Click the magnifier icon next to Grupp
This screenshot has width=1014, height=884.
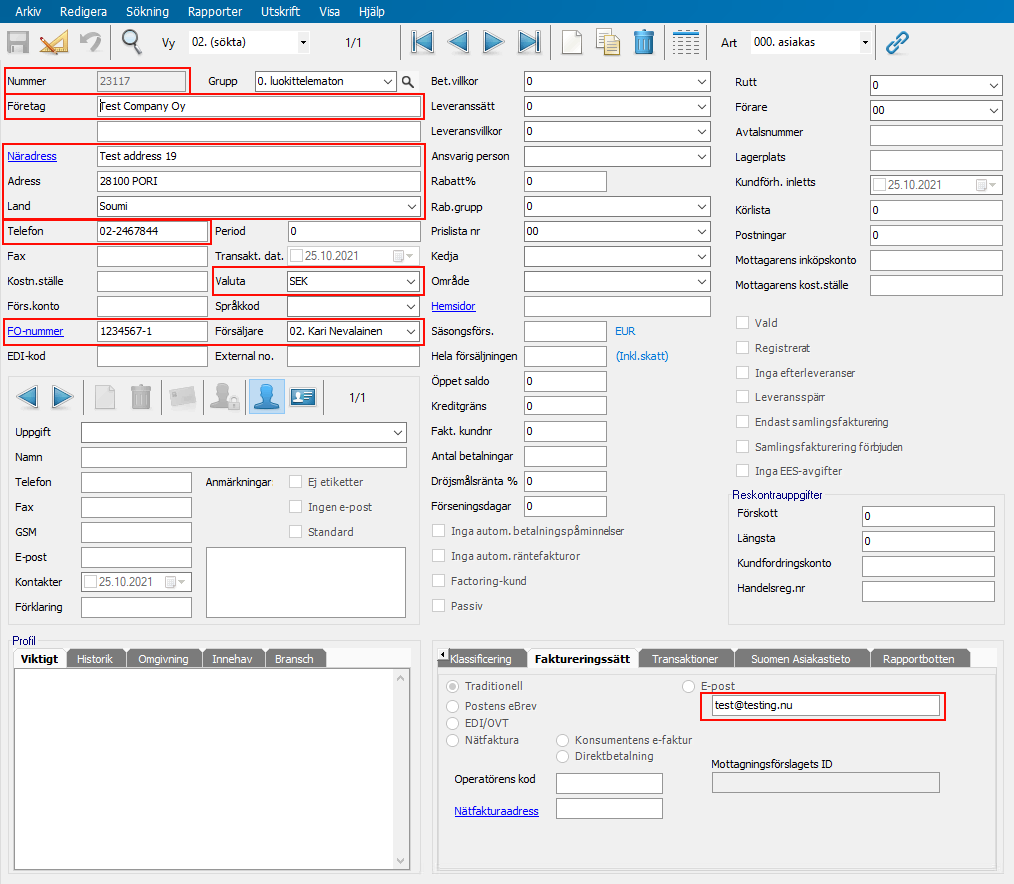[408, 82]
